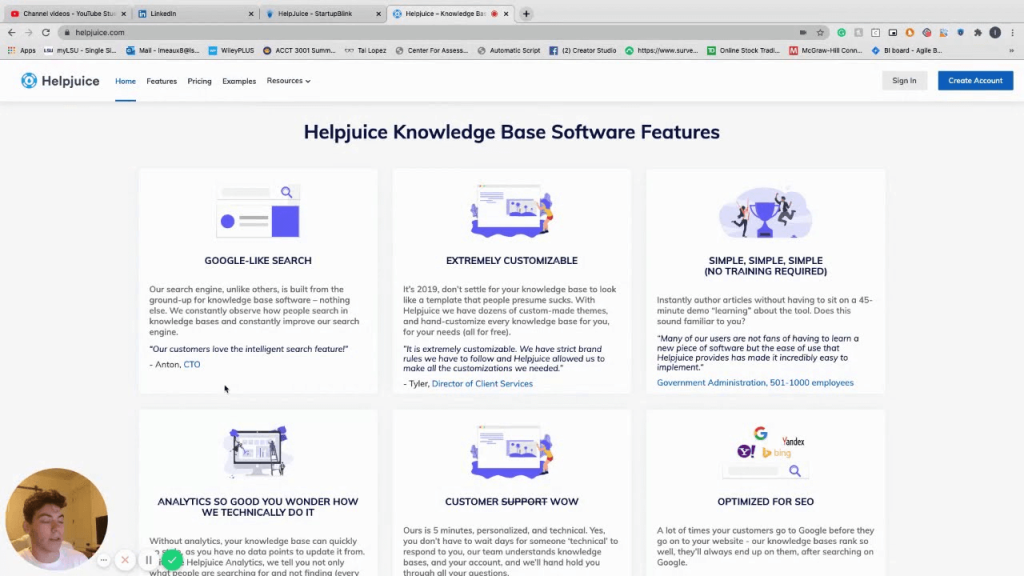This screenshot has width=1024, height=576.
Task: Open a new browser tab with plus
Action: tap(526, 13)
